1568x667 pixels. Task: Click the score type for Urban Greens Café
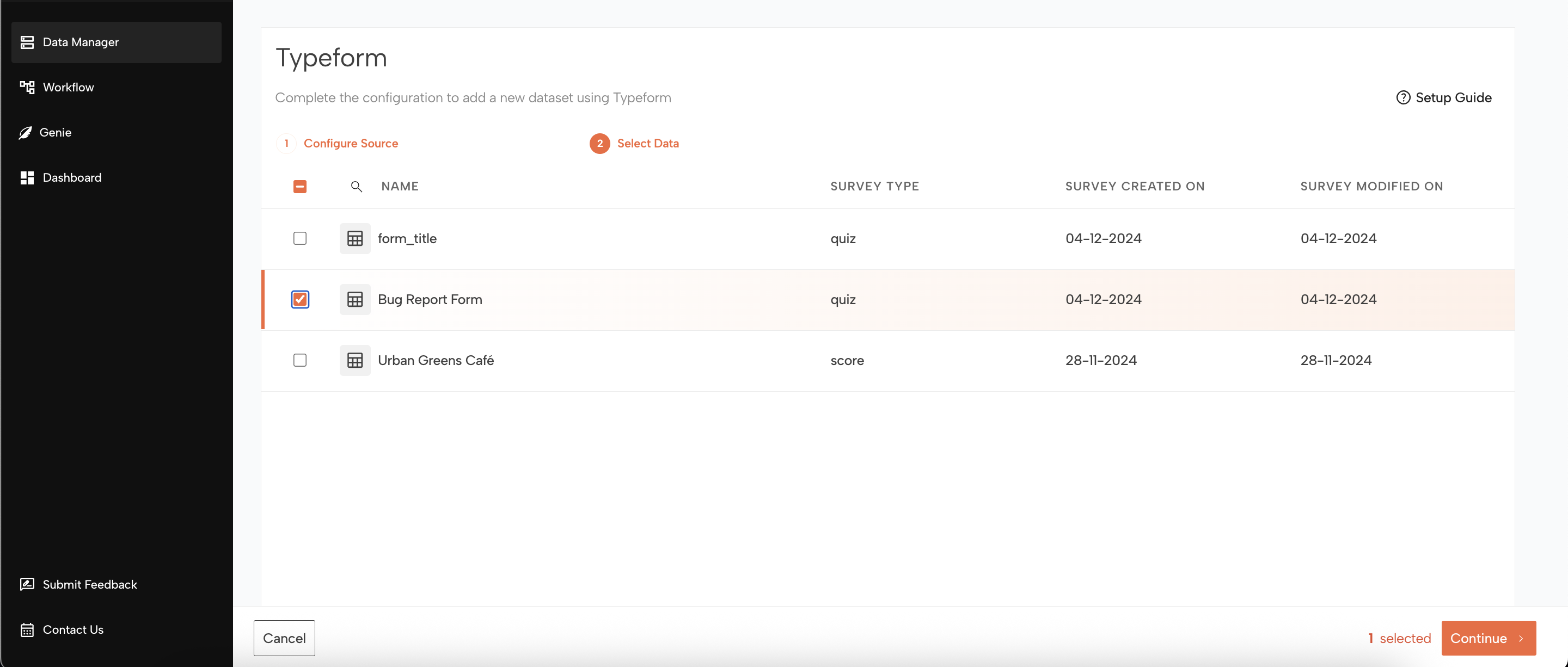[x=847, y=360]
